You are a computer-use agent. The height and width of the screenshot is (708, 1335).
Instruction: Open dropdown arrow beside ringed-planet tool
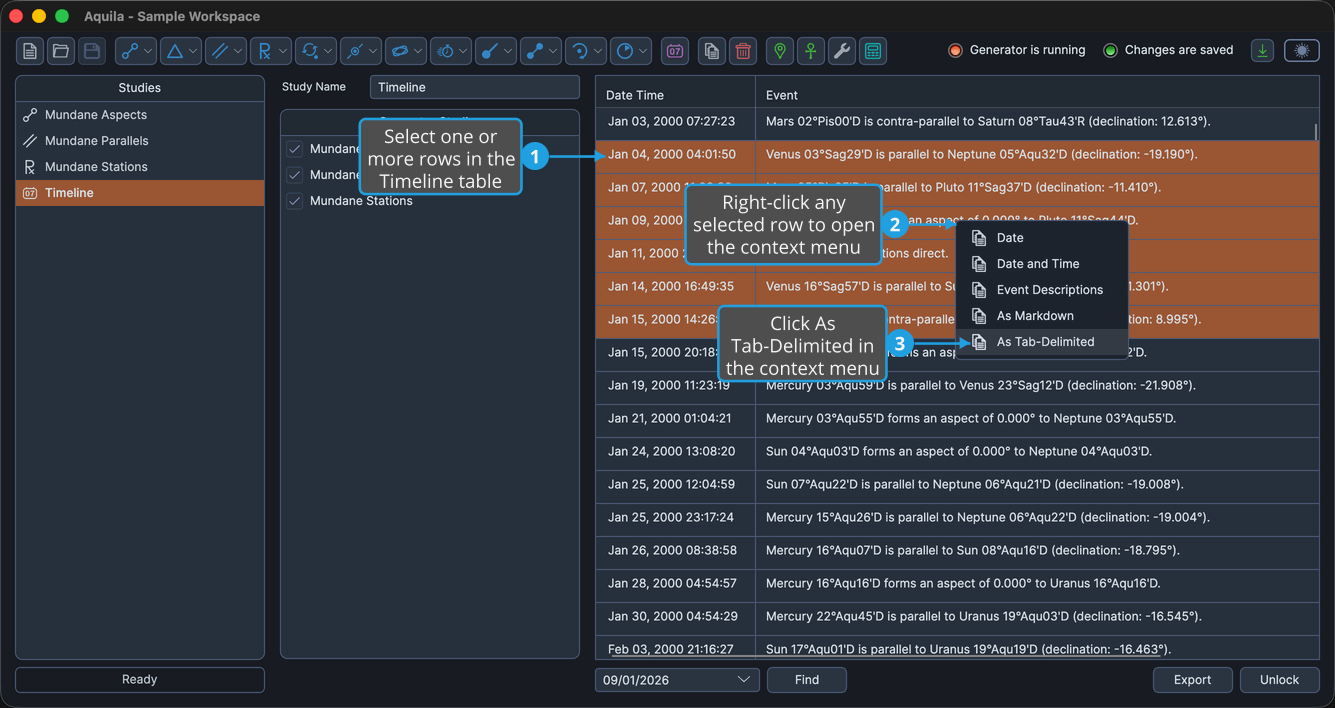tap(418, 51)
